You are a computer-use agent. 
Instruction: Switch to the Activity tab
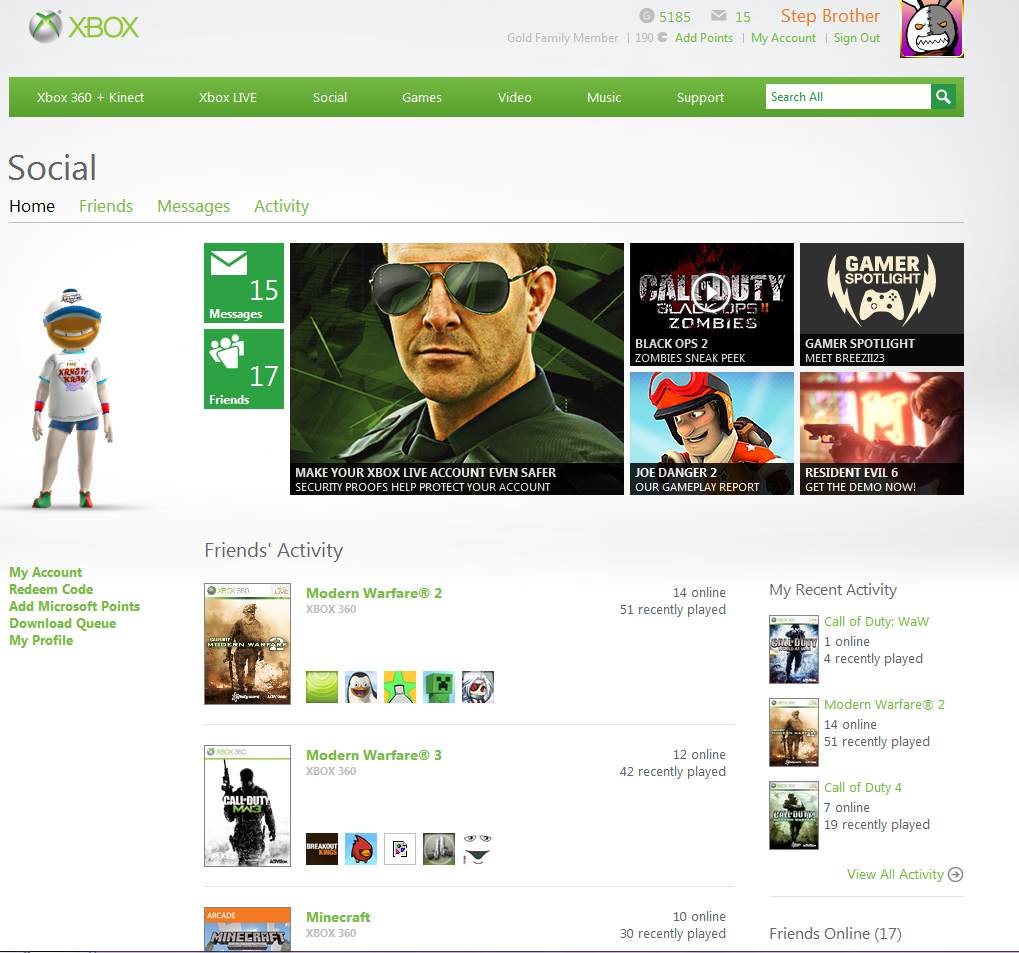pos(281,206)
